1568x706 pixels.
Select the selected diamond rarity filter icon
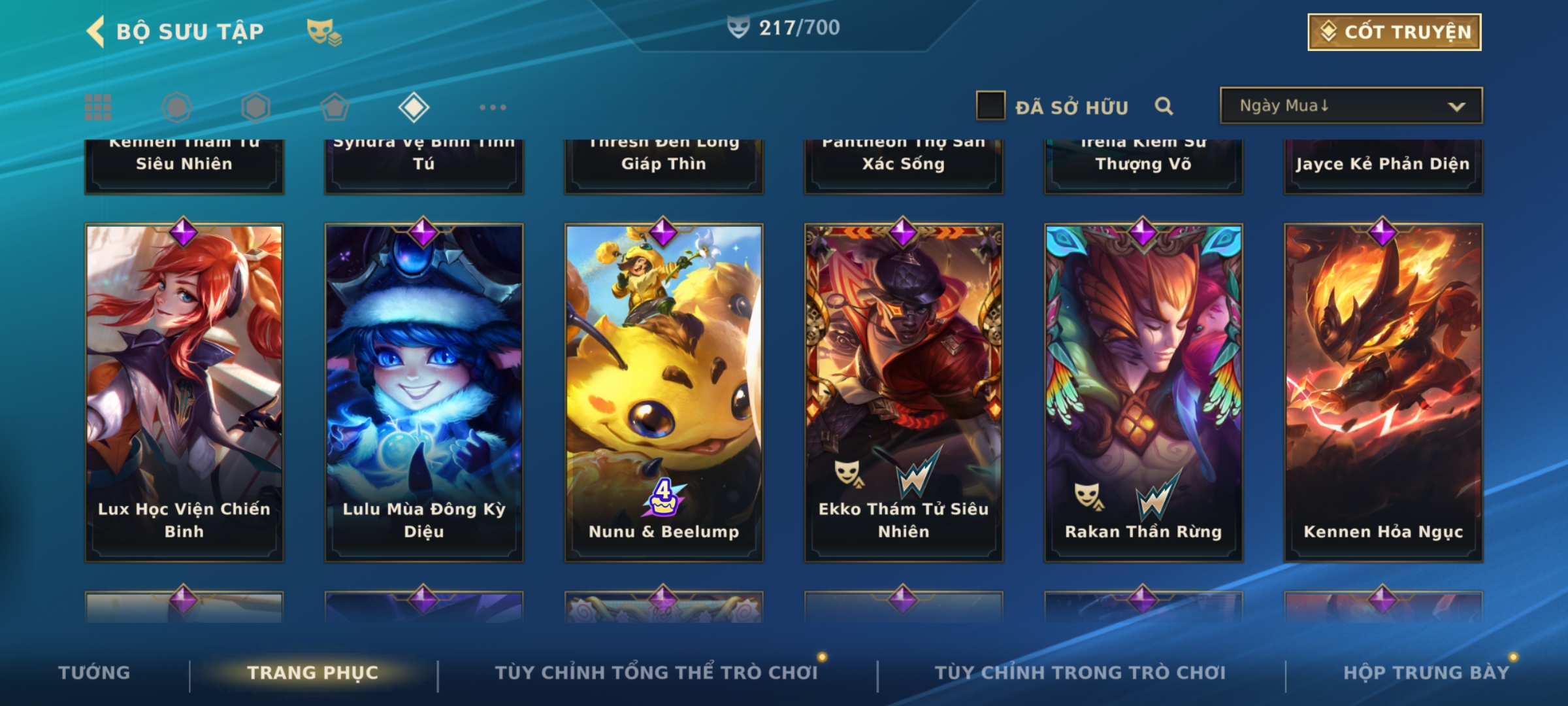tap(414, 107)
